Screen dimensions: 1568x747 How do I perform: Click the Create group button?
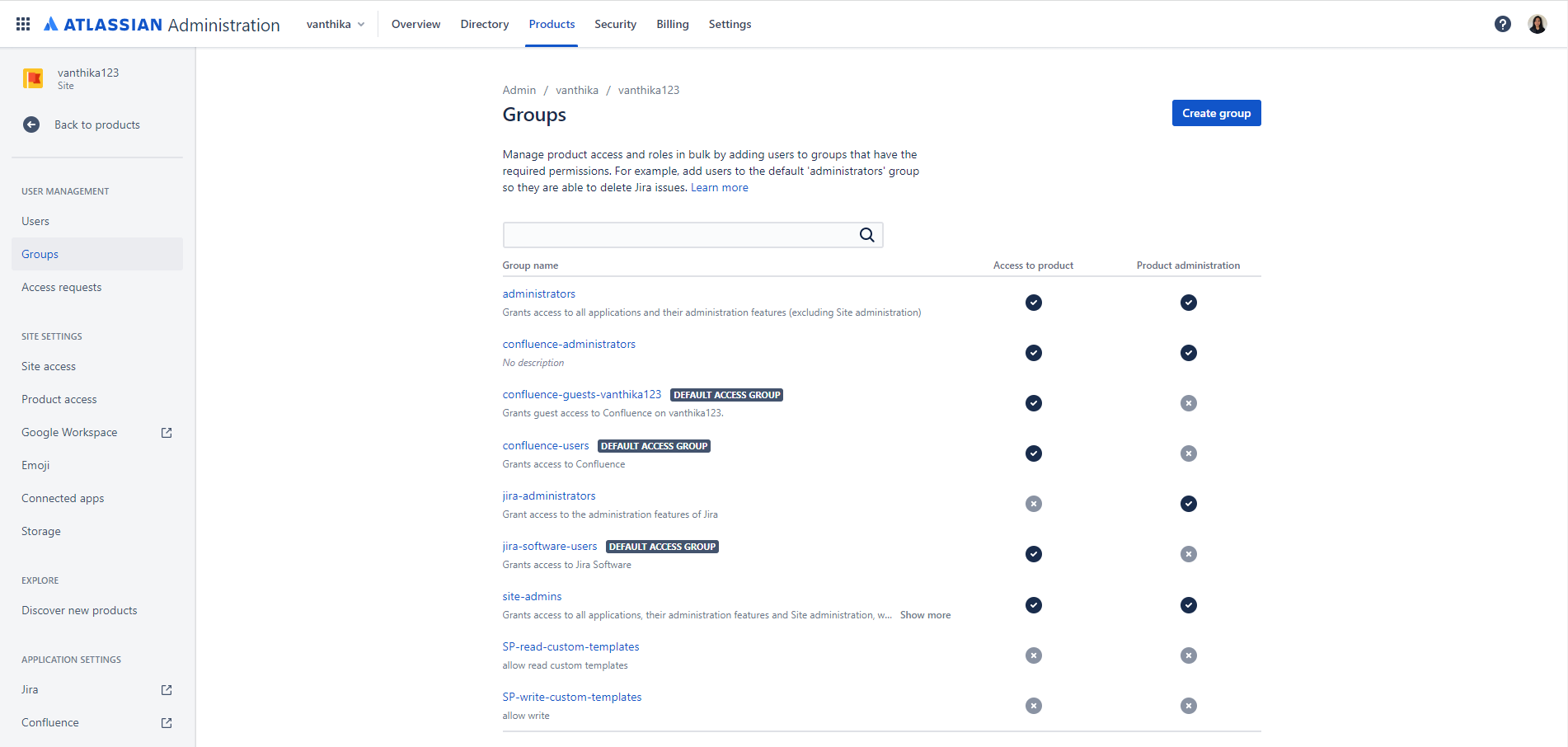coord(1216,113)
